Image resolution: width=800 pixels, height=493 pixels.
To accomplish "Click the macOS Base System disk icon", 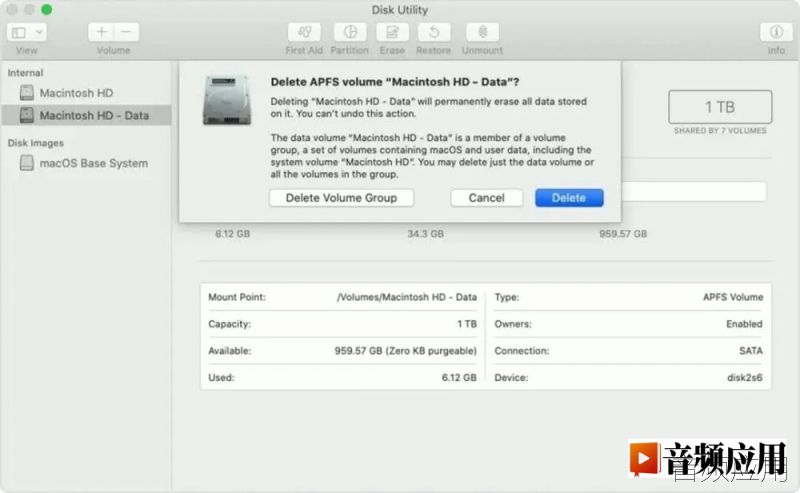I will pyautogui.click(x=27, y=163).
